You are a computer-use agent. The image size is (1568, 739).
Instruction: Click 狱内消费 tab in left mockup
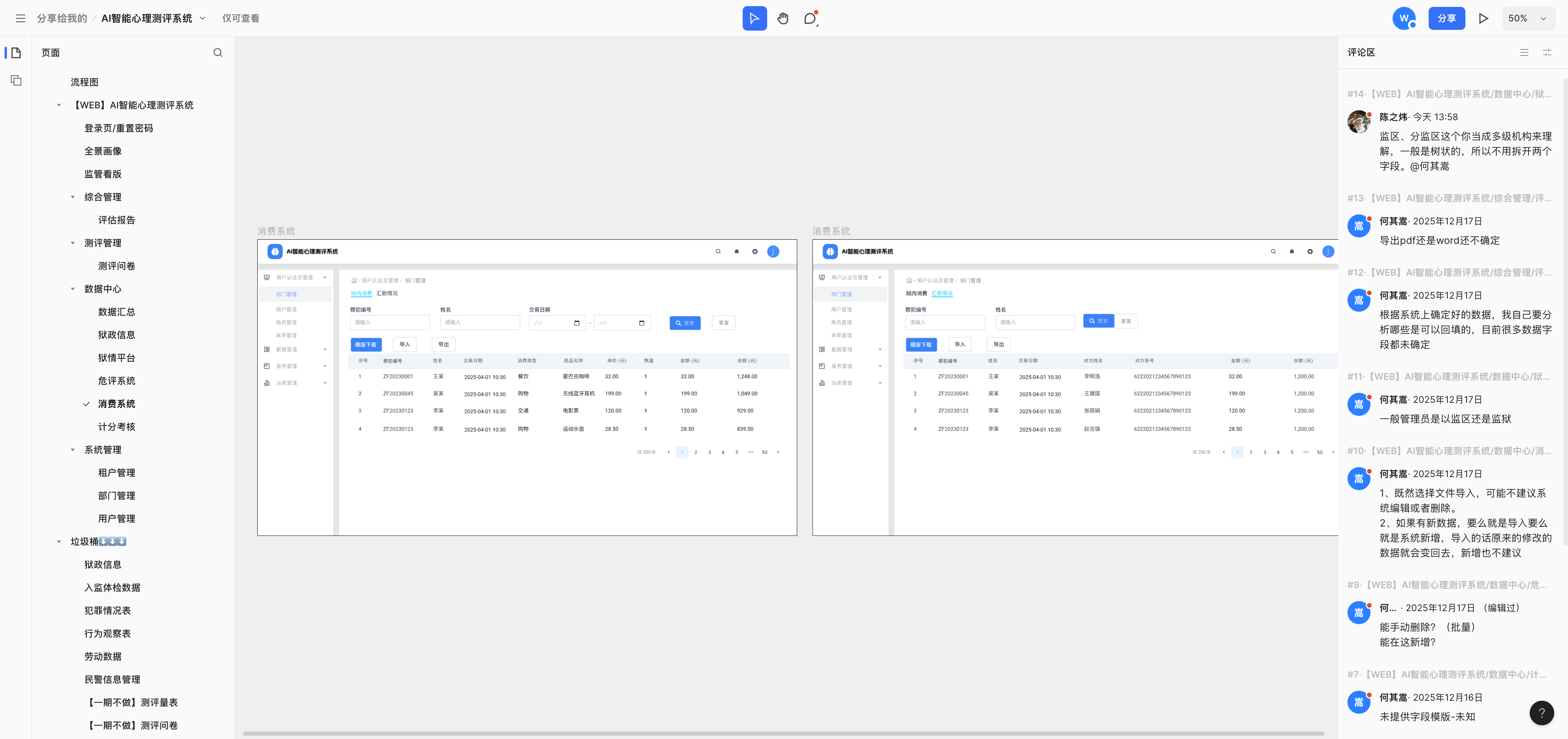tap(361, 293)
